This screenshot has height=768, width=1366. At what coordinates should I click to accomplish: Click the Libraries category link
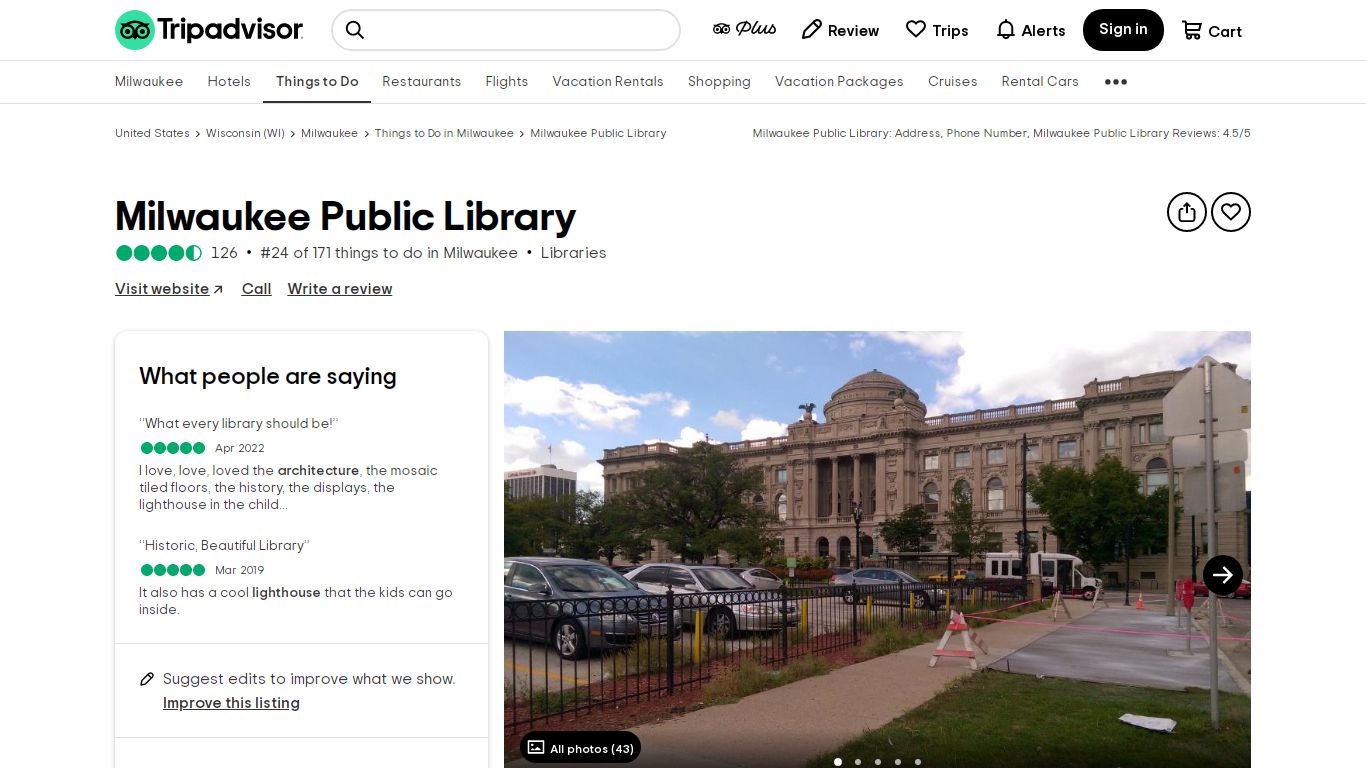pos(573,253)
